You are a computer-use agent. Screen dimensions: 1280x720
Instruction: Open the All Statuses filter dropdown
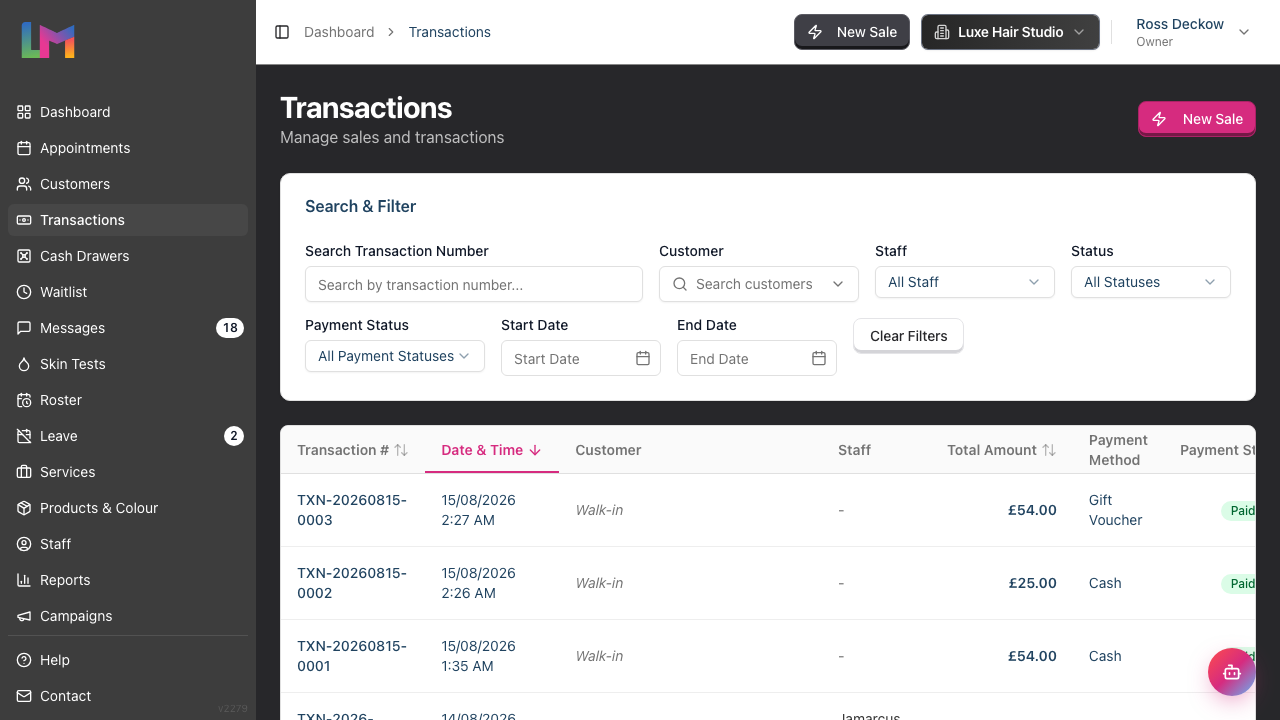point(1151,282)
